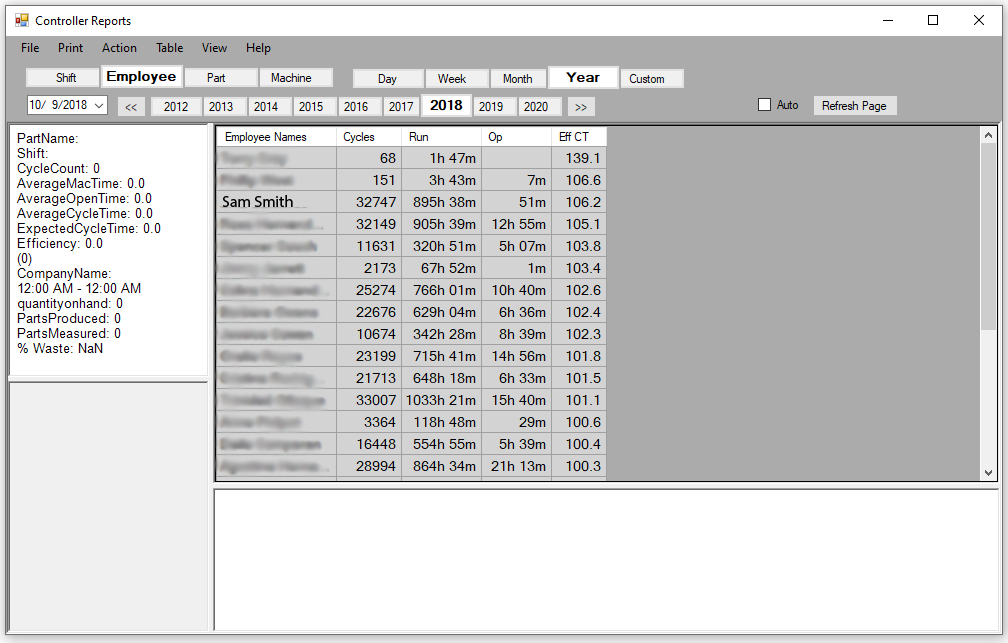The height and width of the screenshot is (643, 1008).
Task: Open the File menu
Action: point(30,48)
